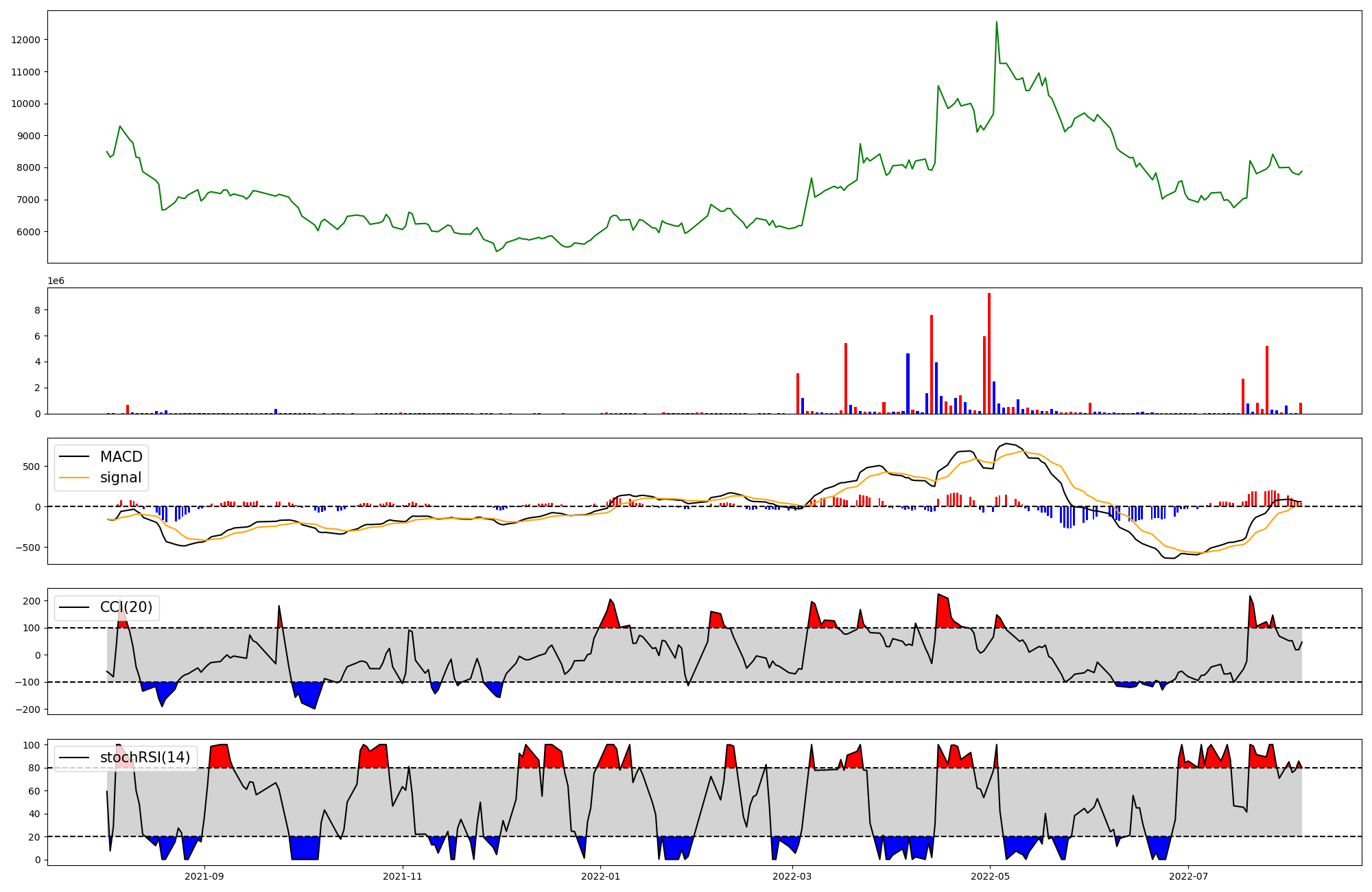Viewport: 1372px width, 892px height.
Task: Click the orange signal legend line swatch
Action: click(x=74, y=478)
